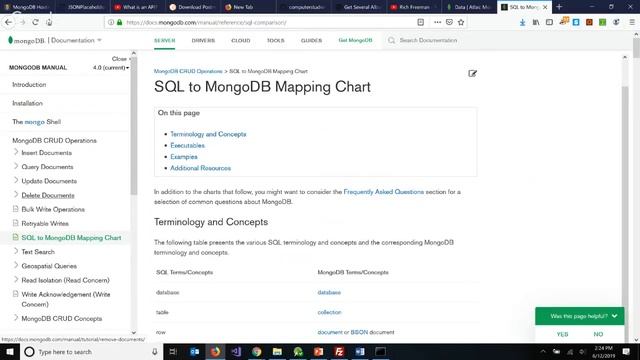The height and width of the screenshot is (360, 640).
Task: Switch to the Rich Freeman browser tab
Action: pos(413,7)
